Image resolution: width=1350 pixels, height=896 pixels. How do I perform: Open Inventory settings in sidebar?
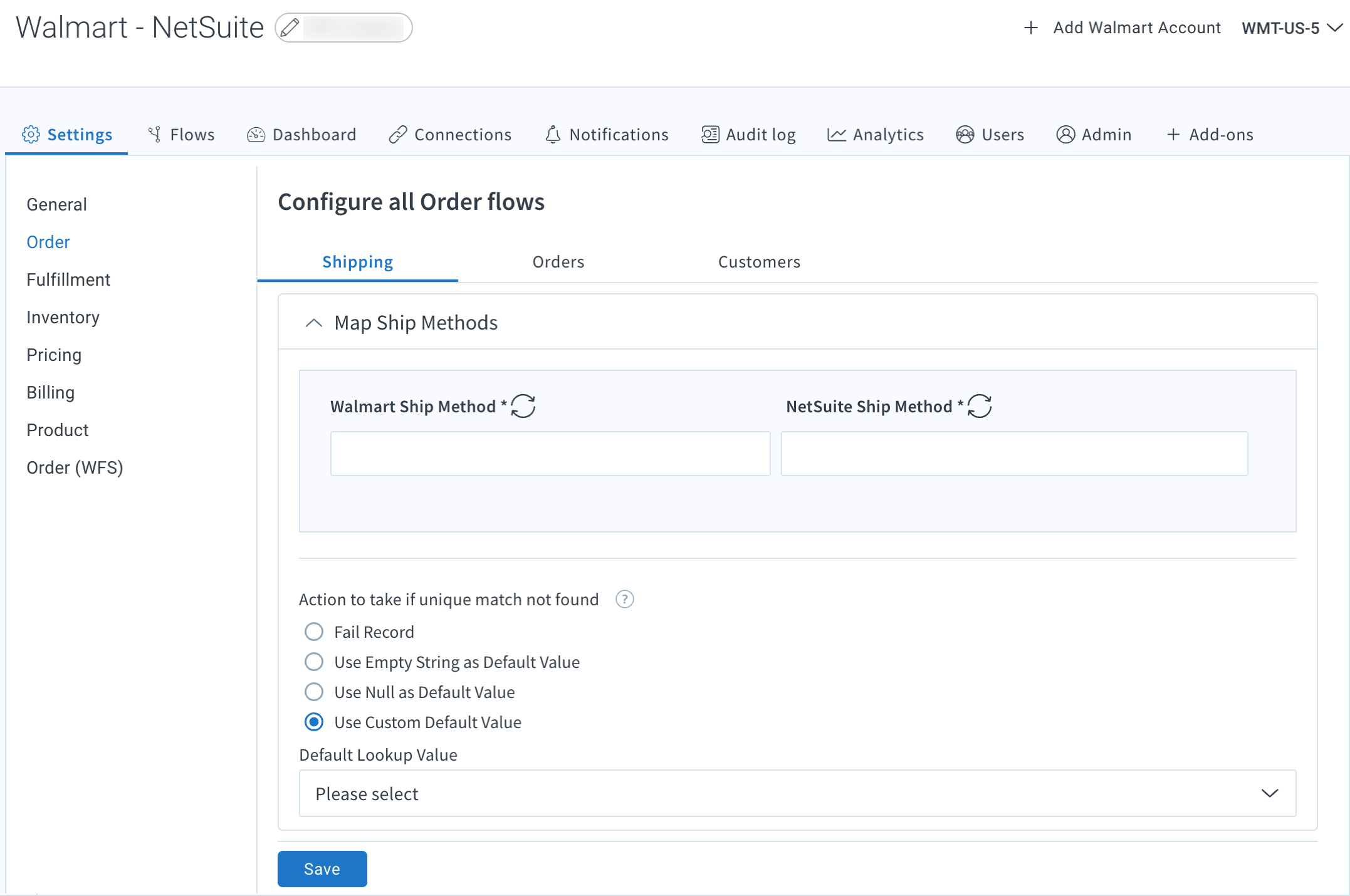(63, 317)
